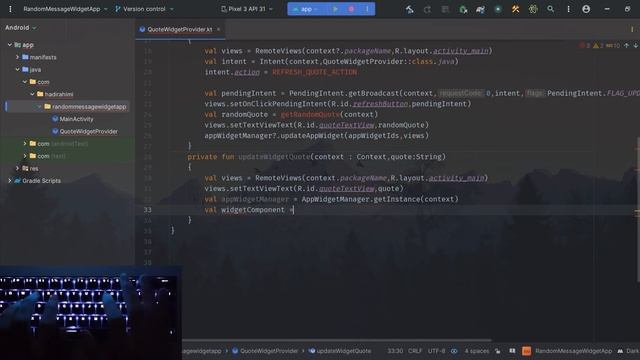Click the Apply Changes icon
640x360 pixels.
427,9
